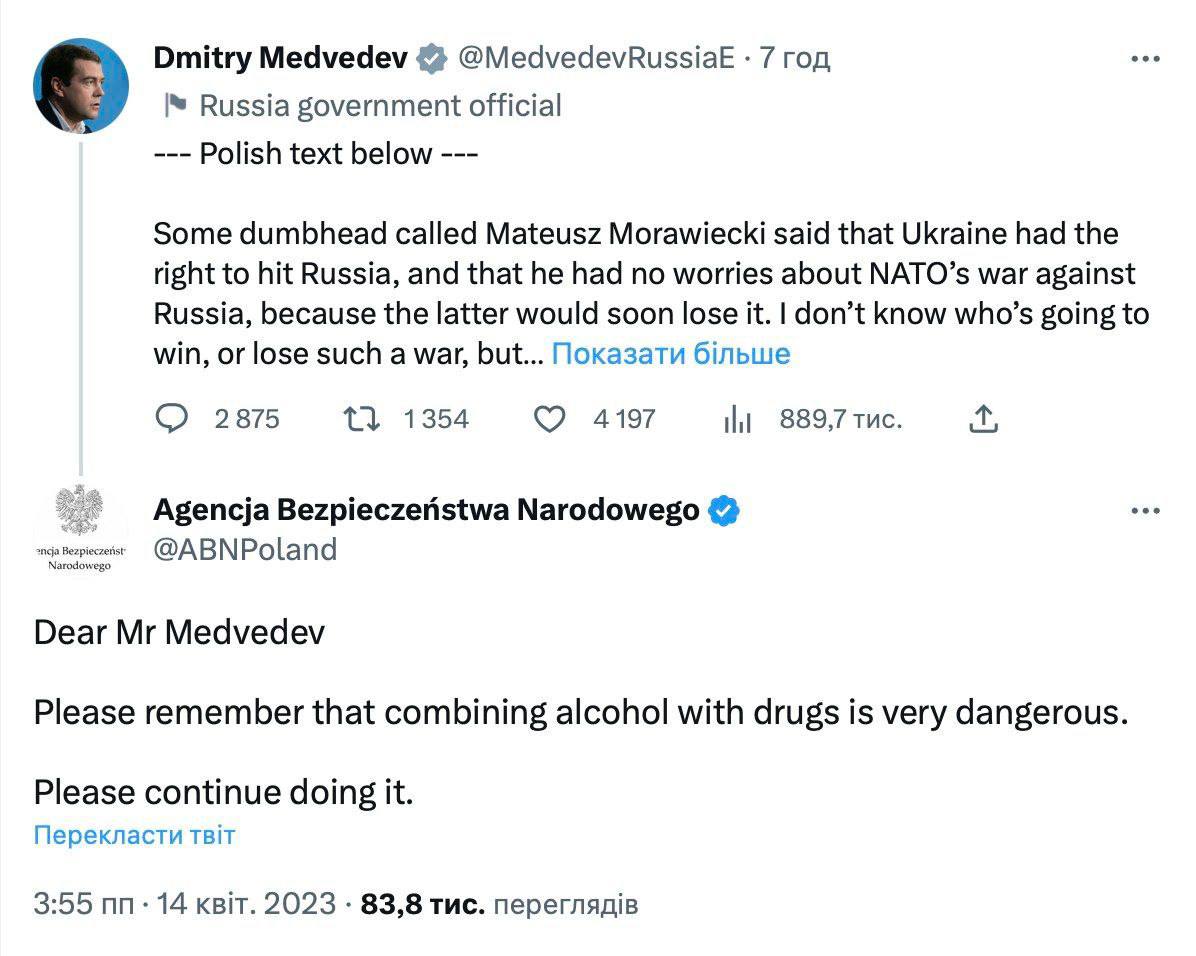
Task: Click the Polish eagle avatar of ABNPoland
Action: click(80, 527)
